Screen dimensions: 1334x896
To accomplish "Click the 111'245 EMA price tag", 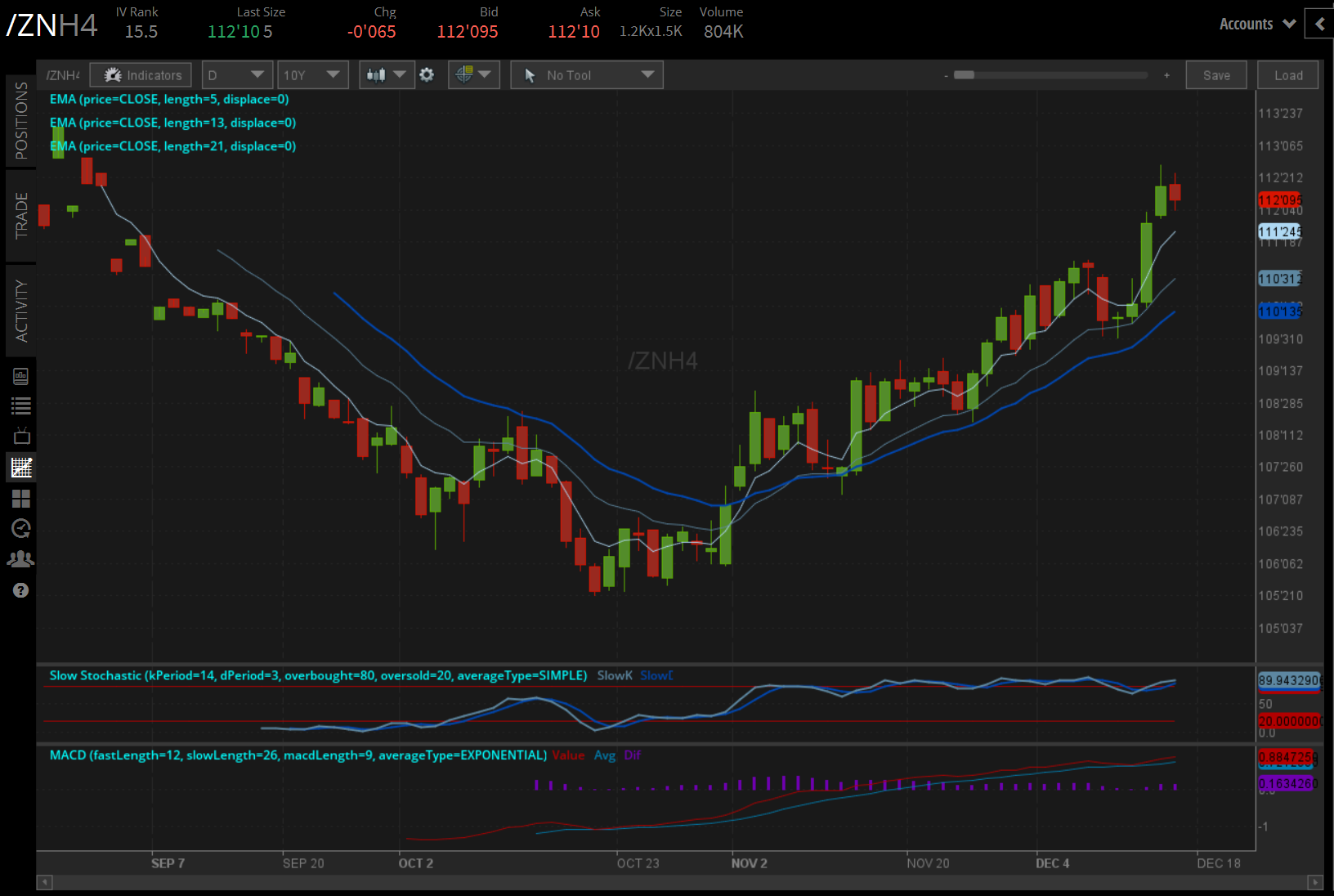I will pyautogui.click(x=1280, y=232).
